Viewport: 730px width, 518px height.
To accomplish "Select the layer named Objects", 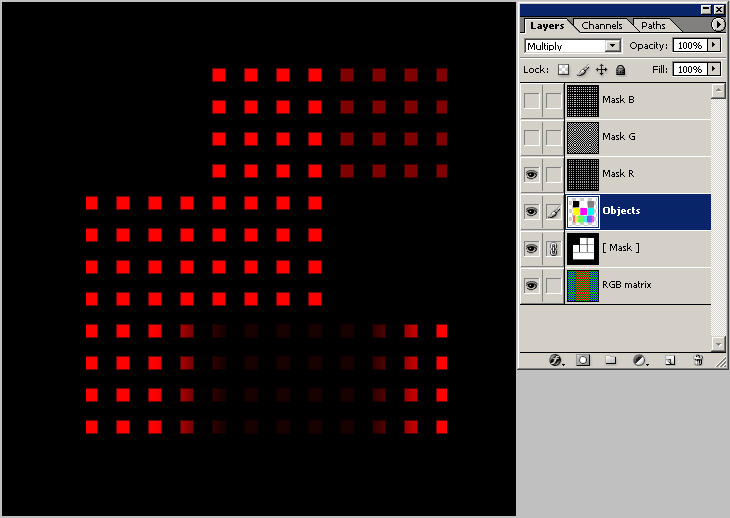I will [x=621, y=211].
